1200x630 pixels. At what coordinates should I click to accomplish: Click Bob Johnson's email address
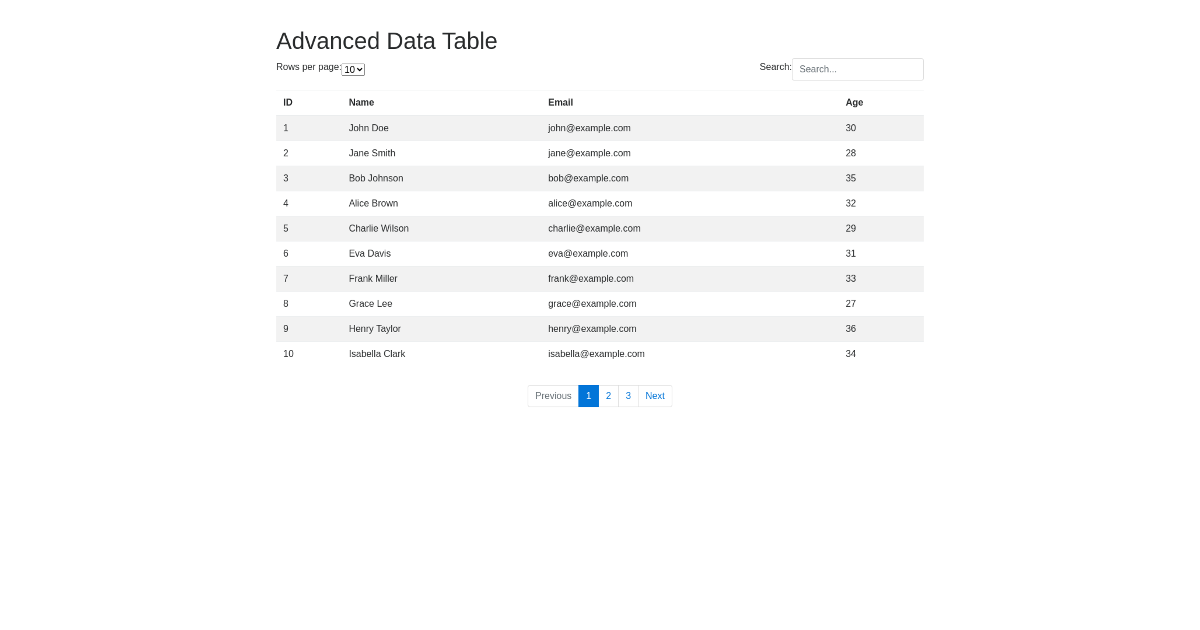coord(588,178)
